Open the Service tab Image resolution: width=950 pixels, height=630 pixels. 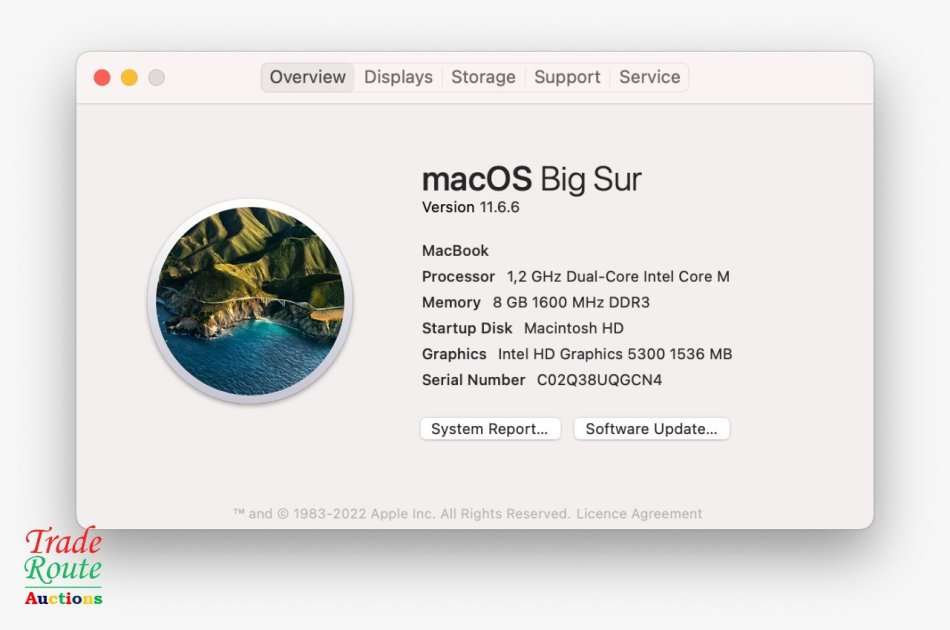649,77
